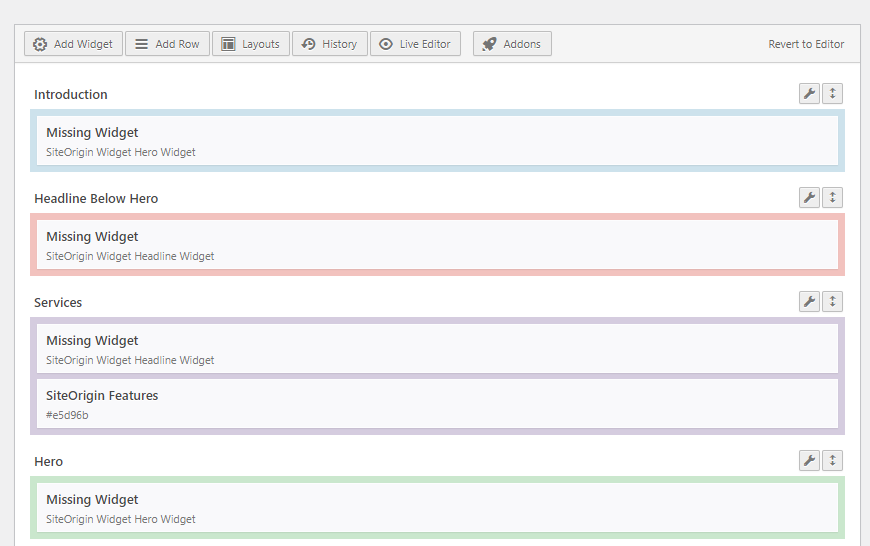Viewport: 870px width, 546px height.
Task: Select the Hero row label
Action: (48, 462)
